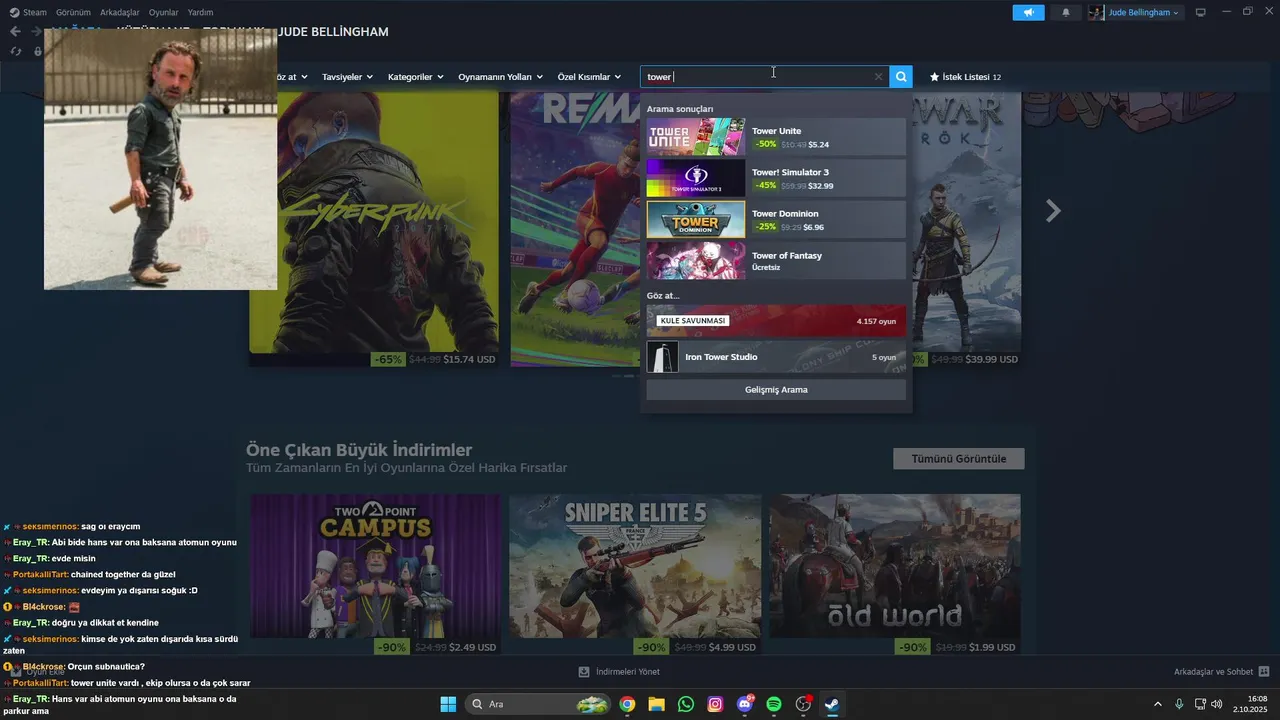
Task: Click the Tower Dominion result thumbnail image
Action: click(x=696, y=220)
